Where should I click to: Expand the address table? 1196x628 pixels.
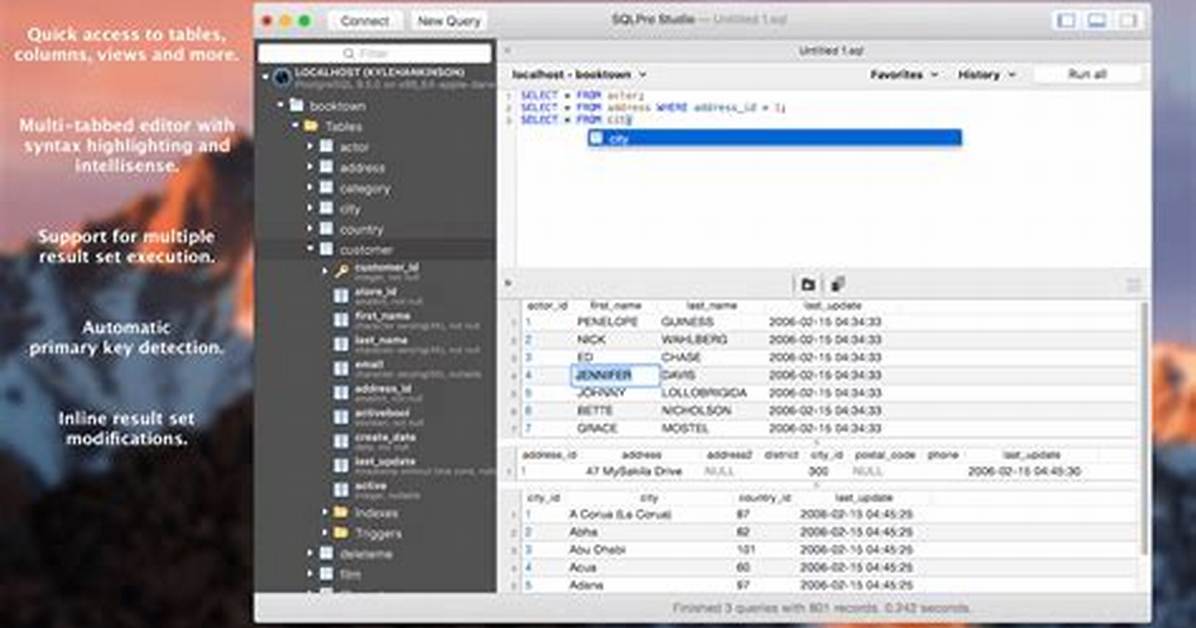pyautogui.click(x=310, y=167)
